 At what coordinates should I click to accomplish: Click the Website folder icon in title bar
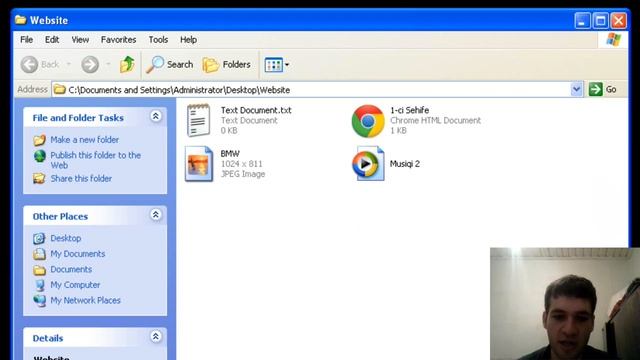pyautogui.click(x=20, y=20)
